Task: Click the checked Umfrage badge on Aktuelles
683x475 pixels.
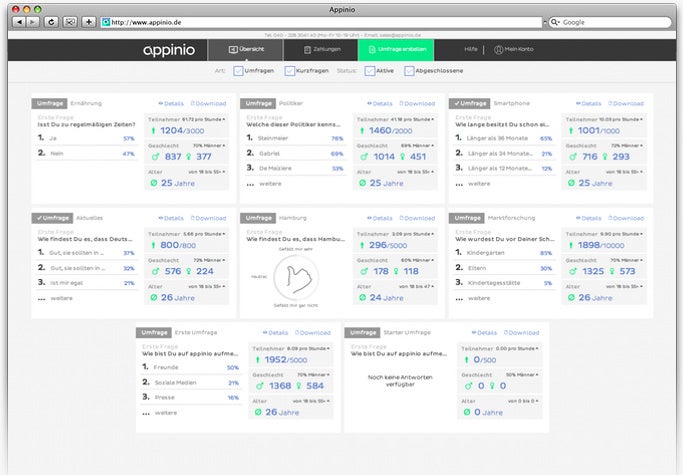Action: (x=52, y=218)
